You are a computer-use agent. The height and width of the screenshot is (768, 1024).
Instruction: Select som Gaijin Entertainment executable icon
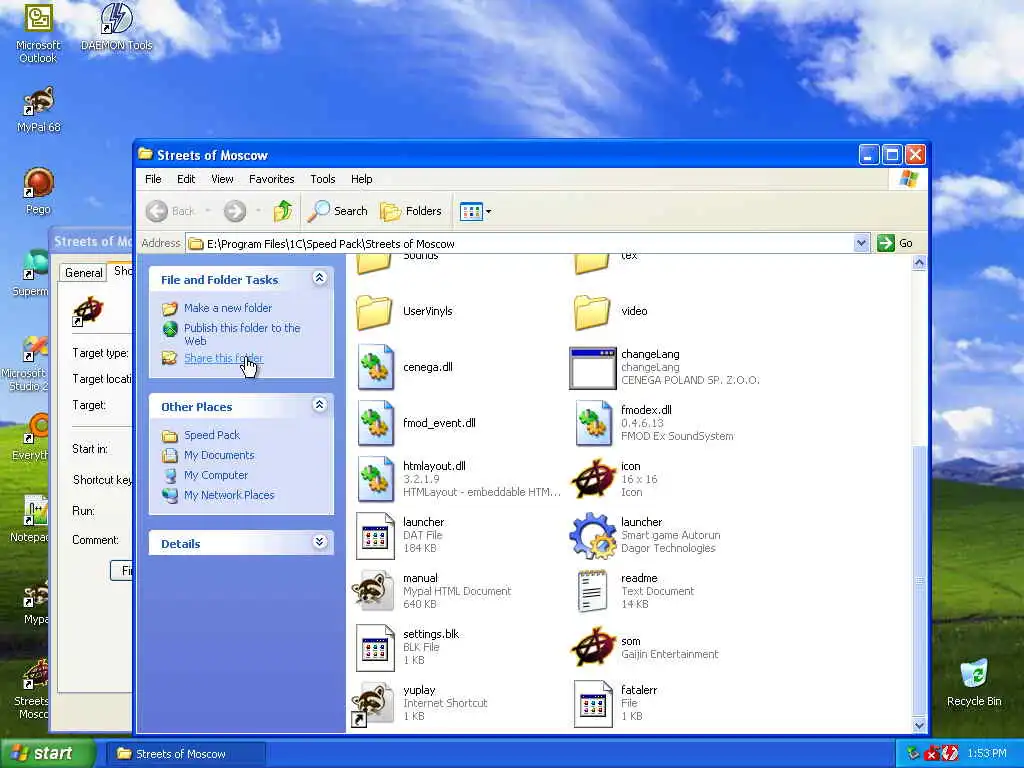593,647
